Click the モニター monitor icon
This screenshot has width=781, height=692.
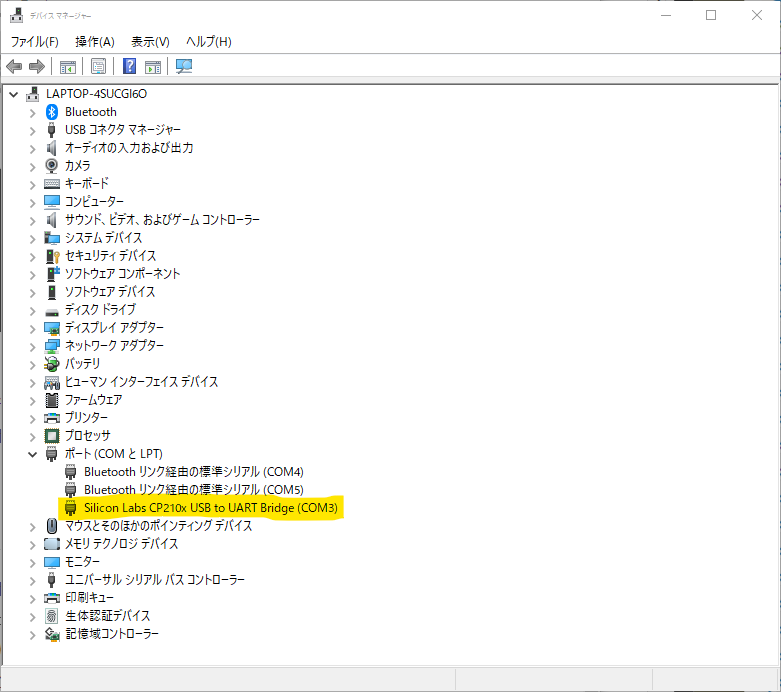tap(52, 562)
